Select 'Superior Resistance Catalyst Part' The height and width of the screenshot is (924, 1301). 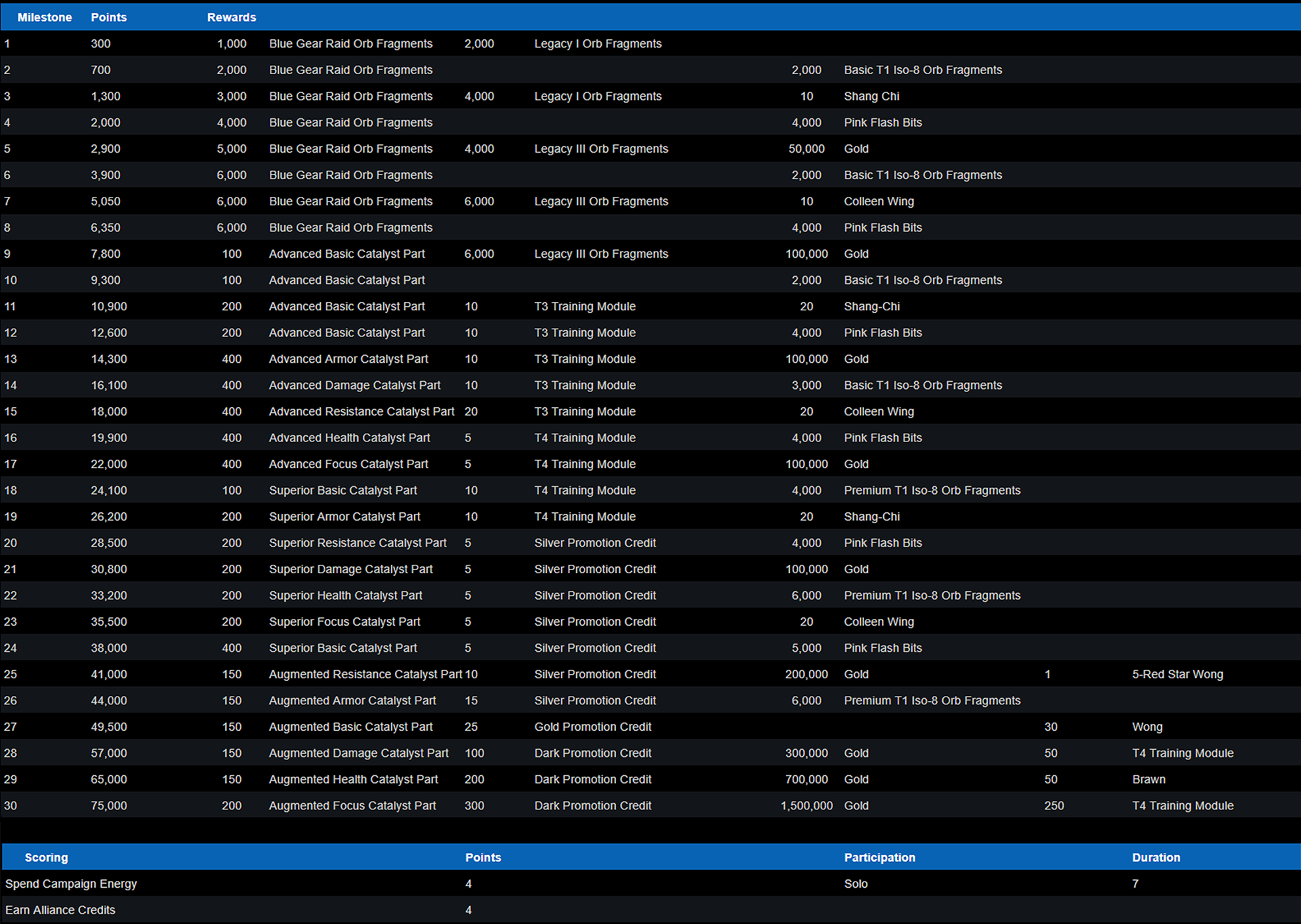click(x=358, y=543)
